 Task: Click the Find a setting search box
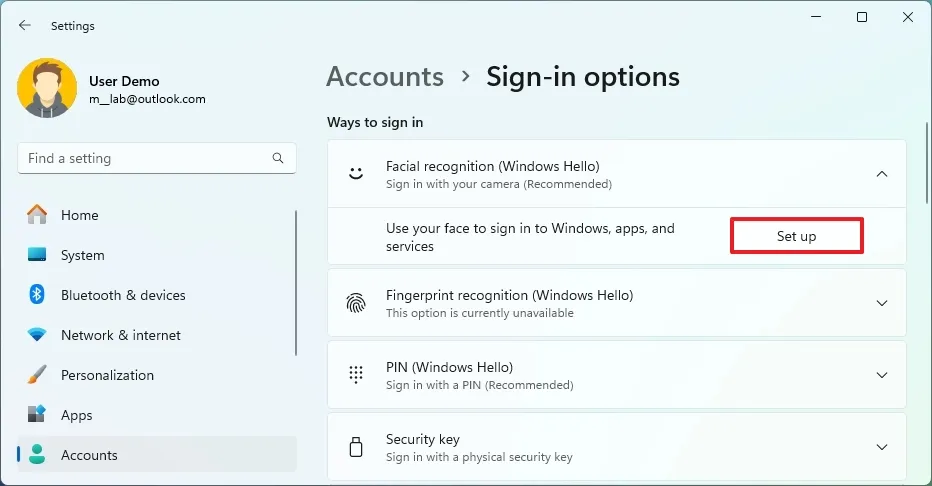(x=145, y=159)
